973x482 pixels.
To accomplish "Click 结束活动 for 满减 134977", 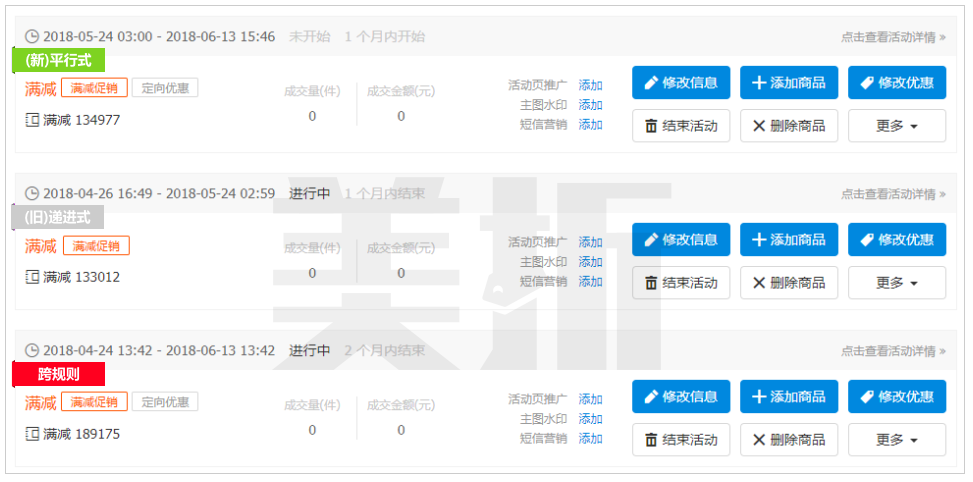I will coord(681,126).
